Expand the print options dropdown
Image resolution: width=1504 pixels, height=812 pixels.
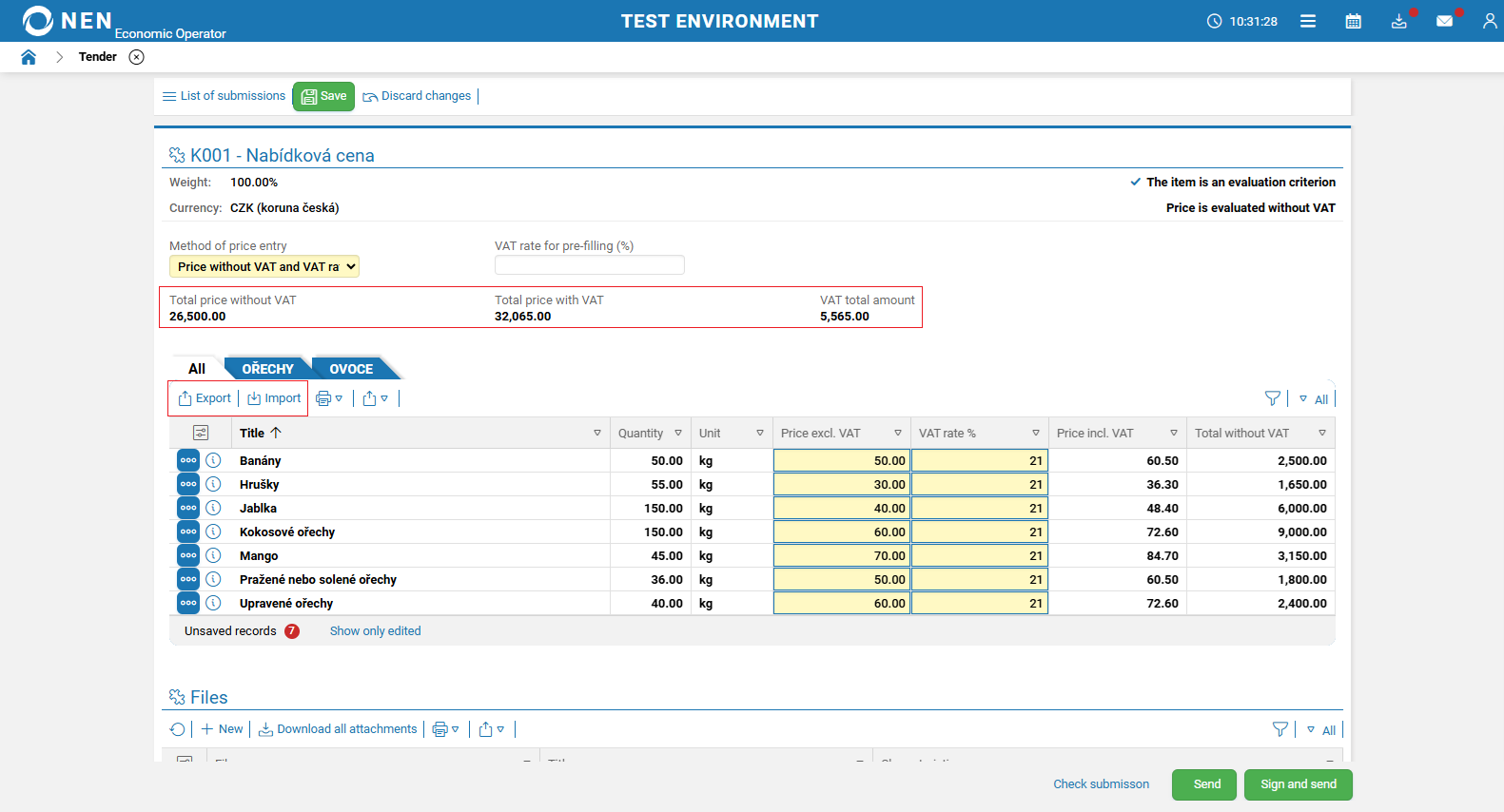[x=329, y=398]
